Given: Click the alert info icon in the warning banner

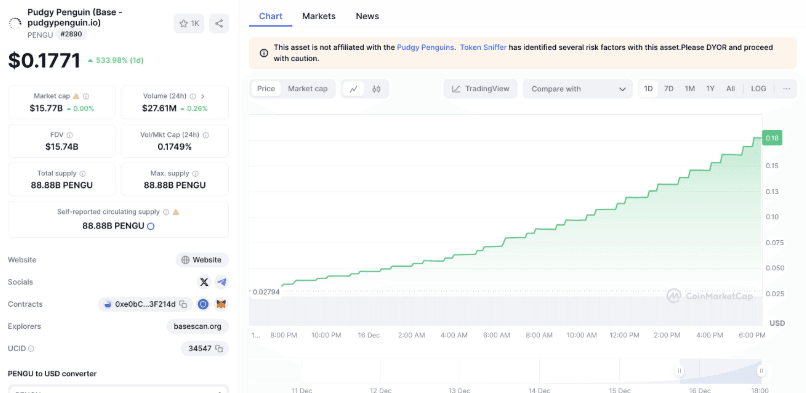Looking at the screenshot, I should 264,52.
